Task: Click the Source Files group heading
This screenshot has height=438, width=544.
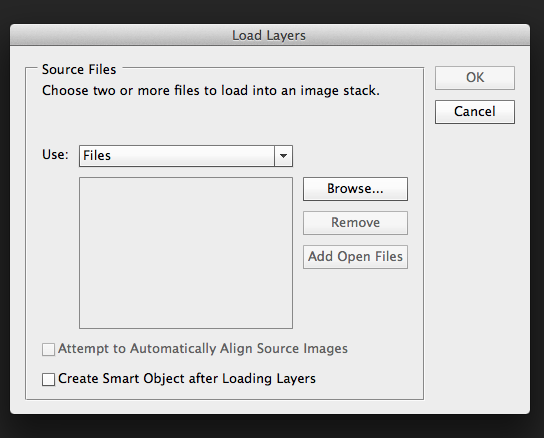Action: (79, 69)
